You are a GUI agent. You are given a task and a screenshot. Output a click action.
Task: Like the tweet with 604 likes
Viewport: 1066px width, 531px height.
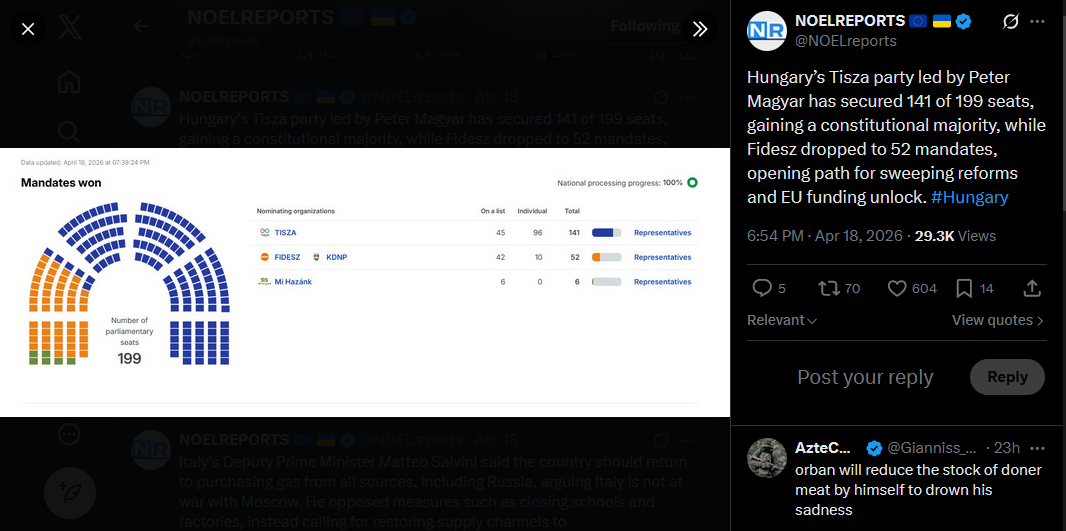tap(897, 288)
